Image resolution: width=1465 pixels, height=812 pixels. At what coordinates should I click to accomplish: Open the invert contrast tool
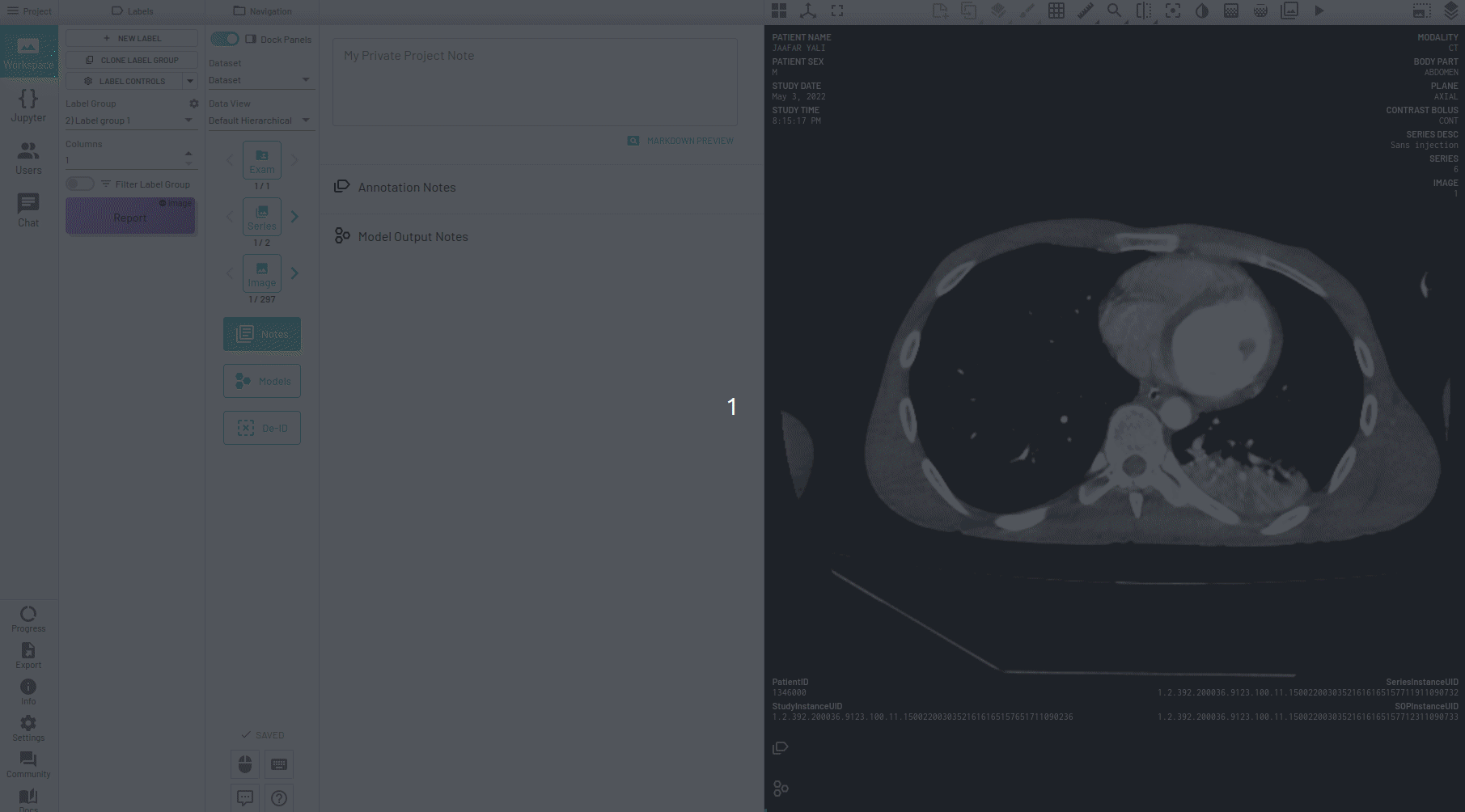[1202, 11]
